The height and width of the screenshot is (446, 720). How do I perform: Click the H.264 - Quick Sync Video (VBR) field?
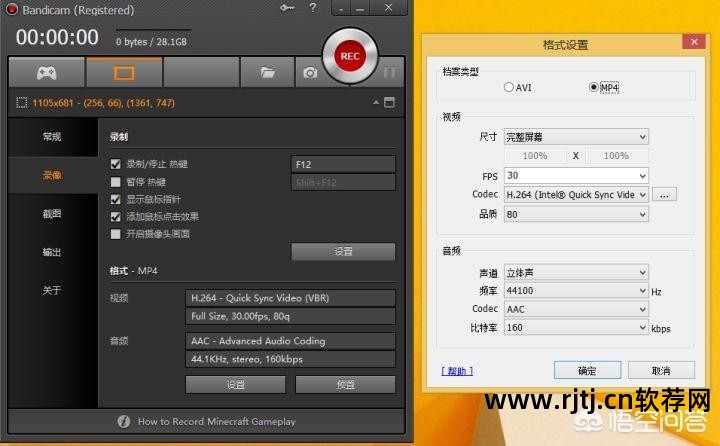(290, 298)
